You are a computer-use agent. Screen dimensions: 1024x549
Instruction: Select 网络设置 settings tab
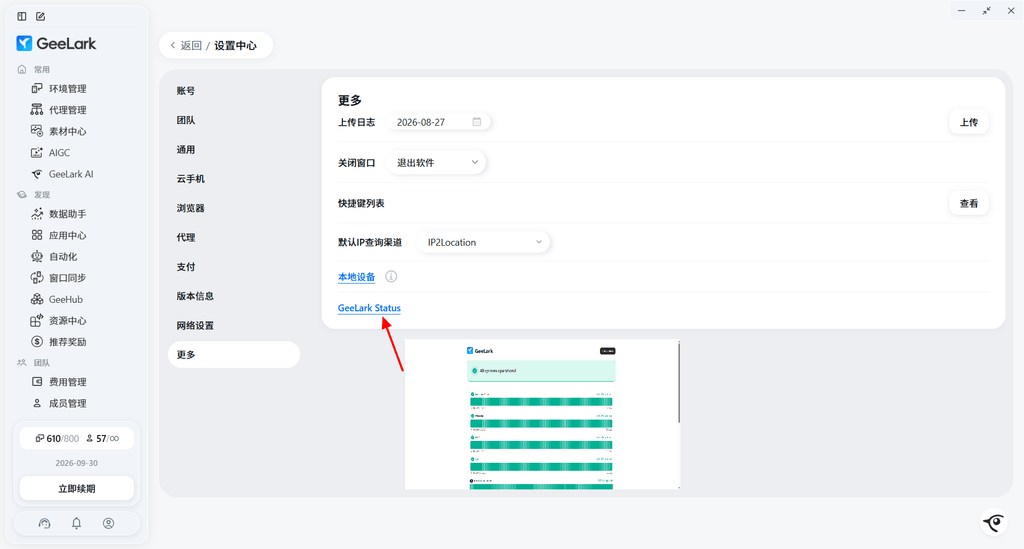234,326
